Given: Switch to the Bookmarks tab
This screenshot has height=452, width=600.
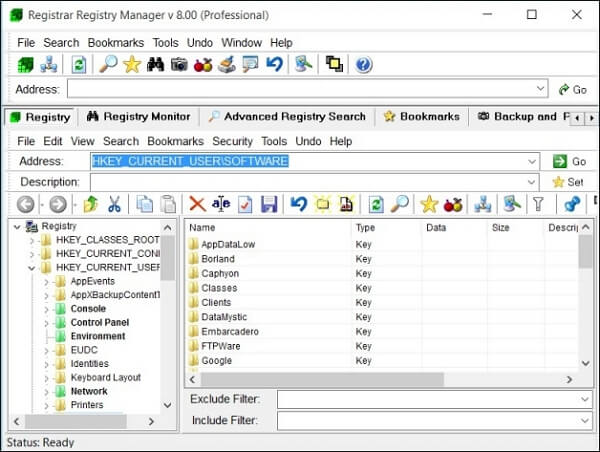Looking at the screenshot, I should tap(422, 116).
